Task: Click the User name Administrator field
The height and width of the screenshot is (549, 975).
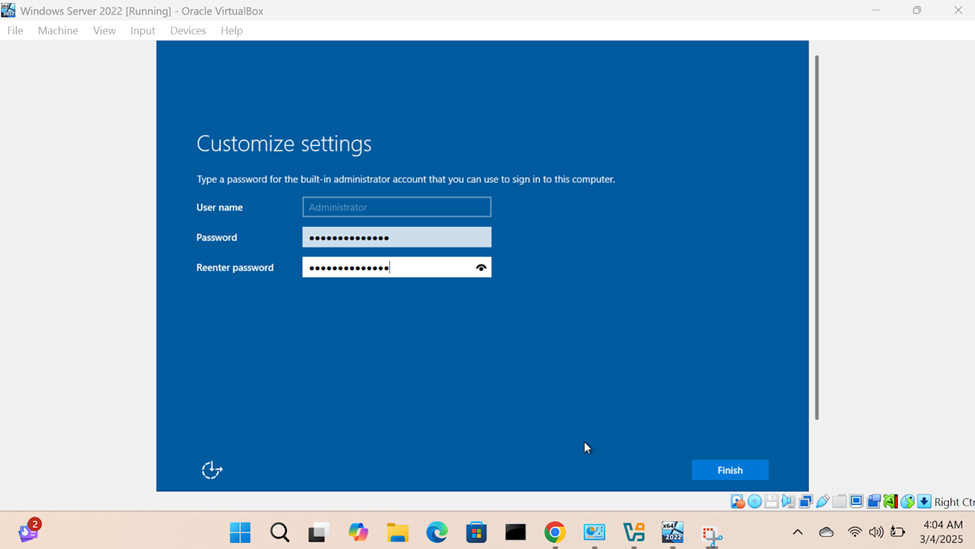Action: coord(397,207)
